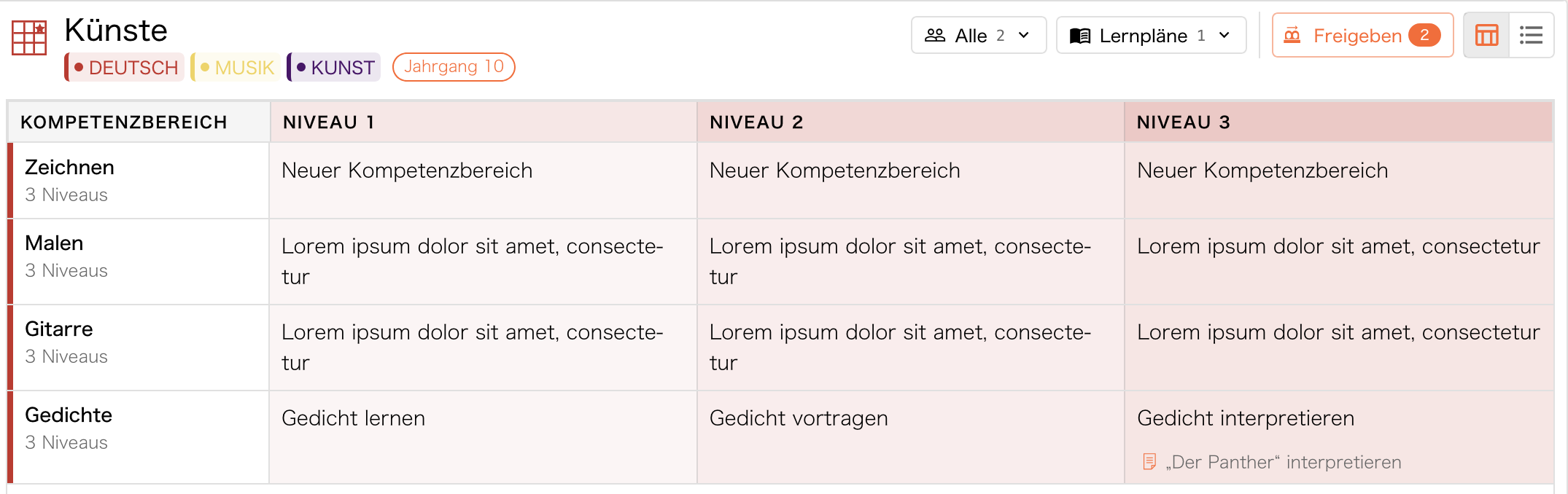Click the competency grid icon beside Künste
Screen dimensions: 1568x494
tap(29, 37)
